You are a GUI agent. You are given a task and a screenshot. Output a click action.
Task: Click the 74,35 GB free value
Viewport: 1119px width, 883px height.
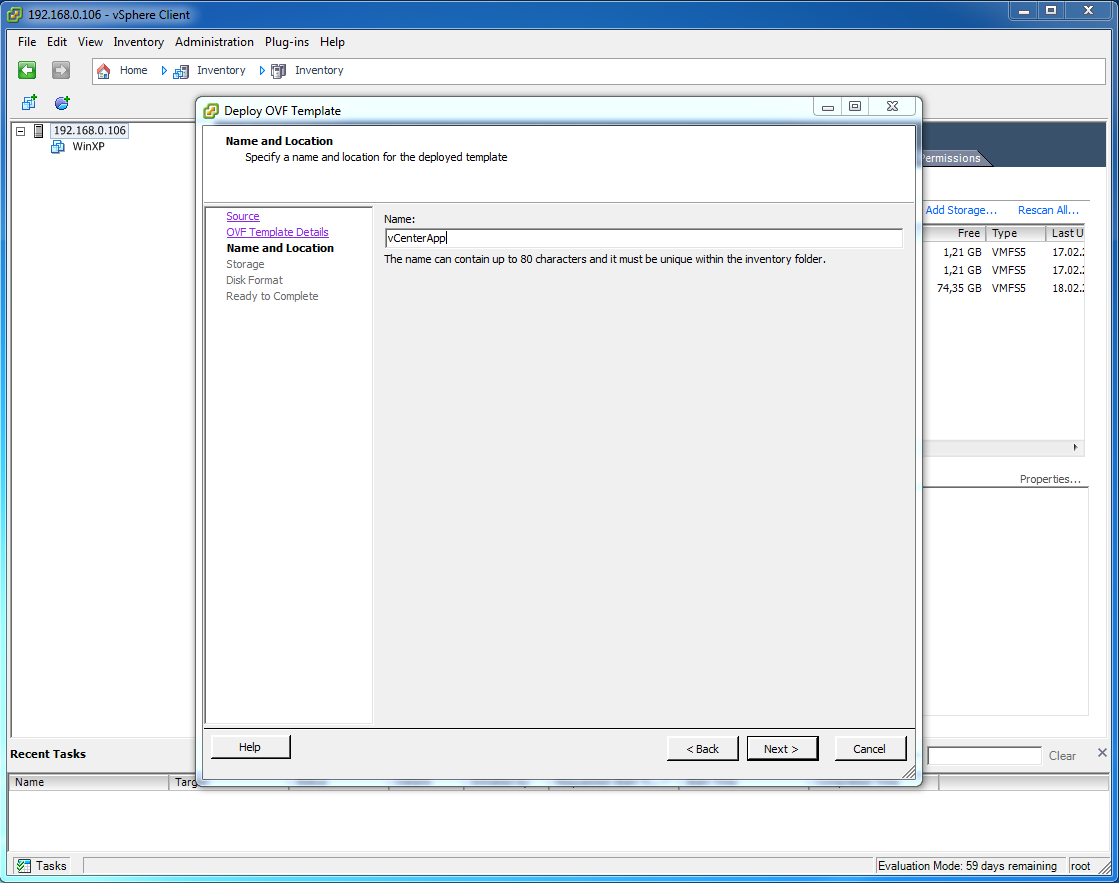pyautogui.click(x=959, y=288)
